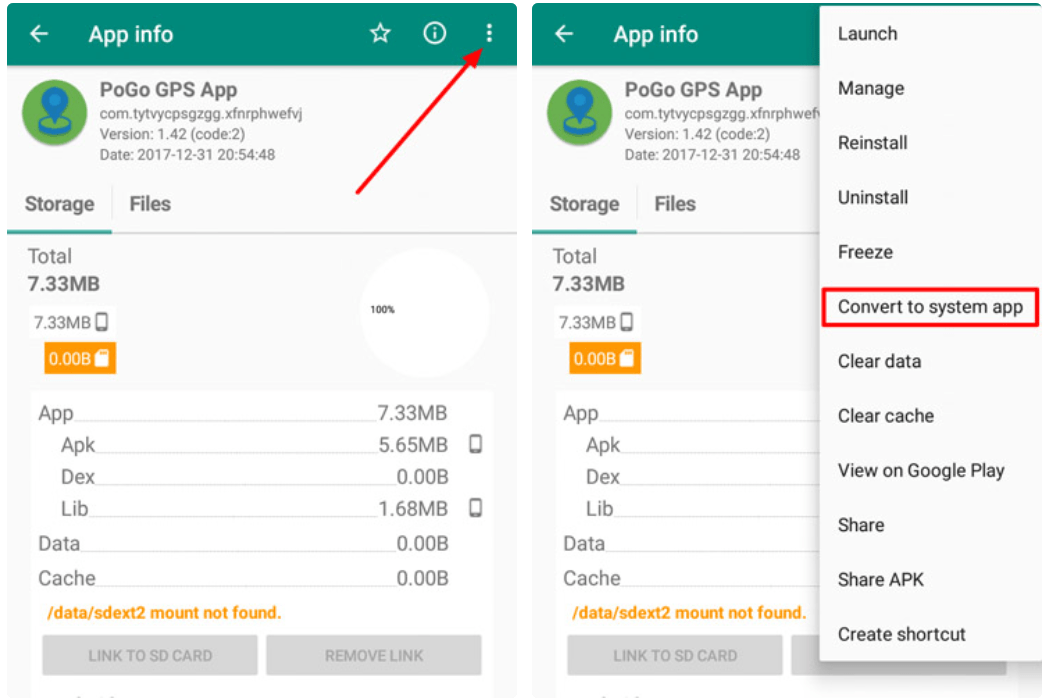Choose Reinstall in the menu
1050x700 pixels.
tap(929, 143)
